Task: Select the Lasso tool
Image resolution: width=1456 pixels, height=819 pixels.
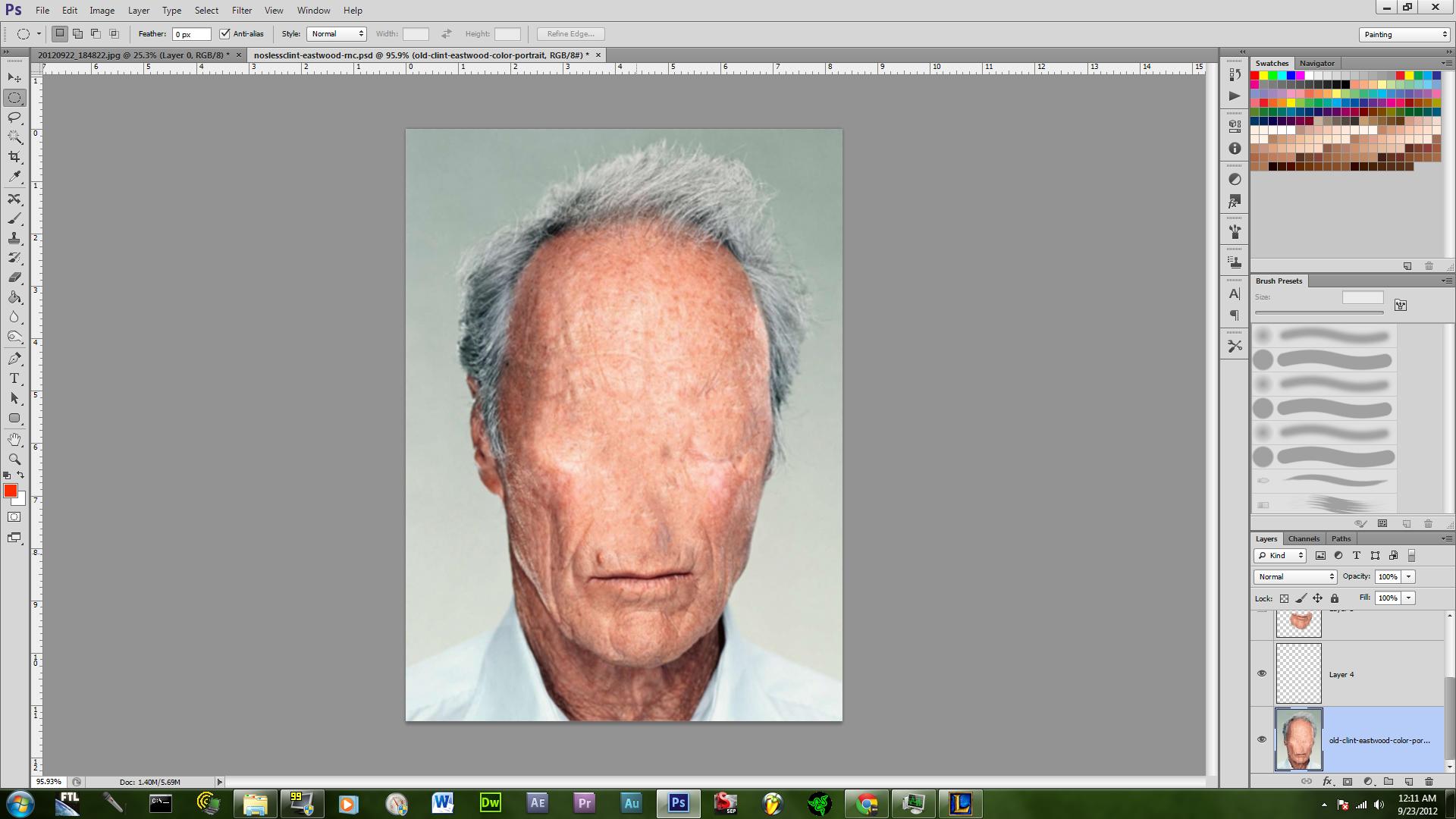Action: [x=14, y=118]
